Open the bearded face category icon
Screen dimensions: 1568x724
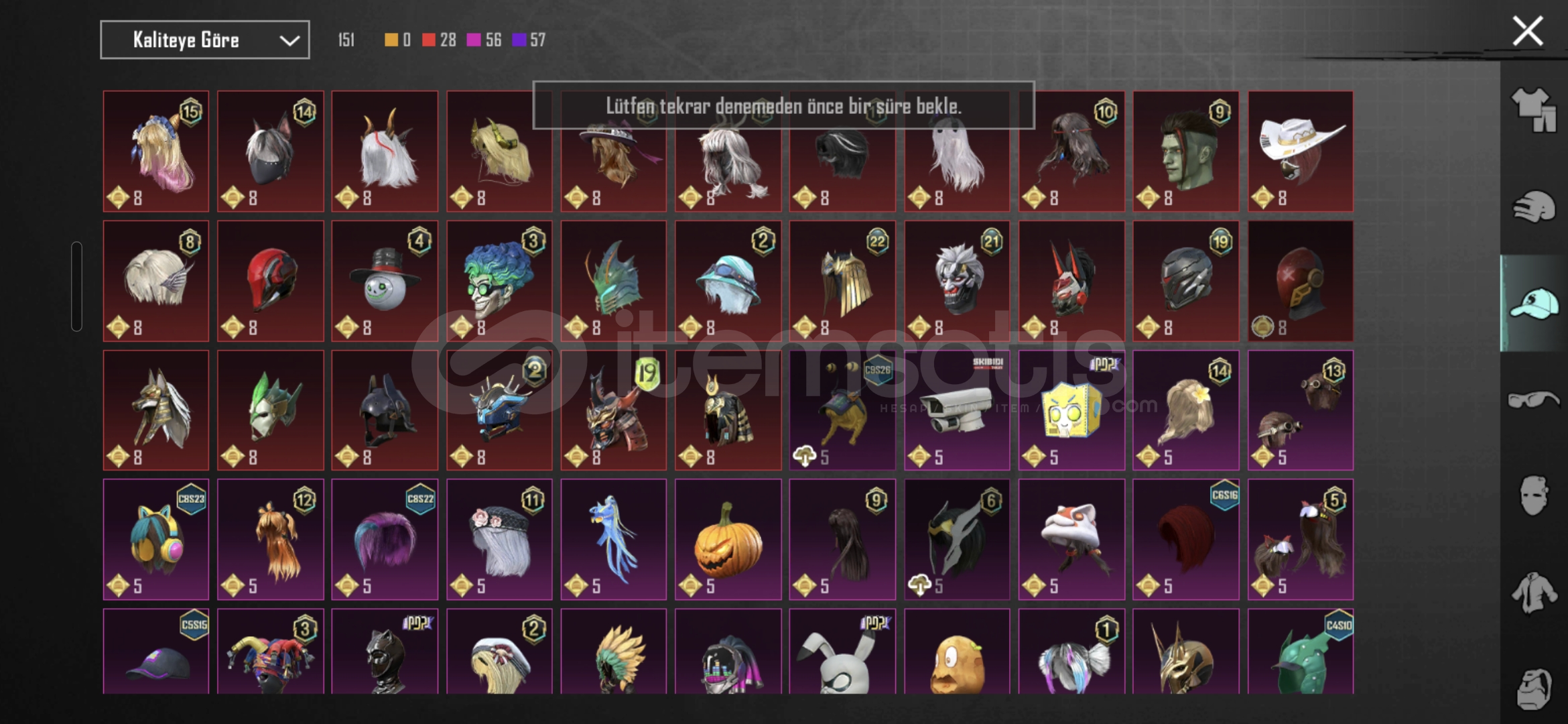pyautogui.click(x=1533, y=688)
